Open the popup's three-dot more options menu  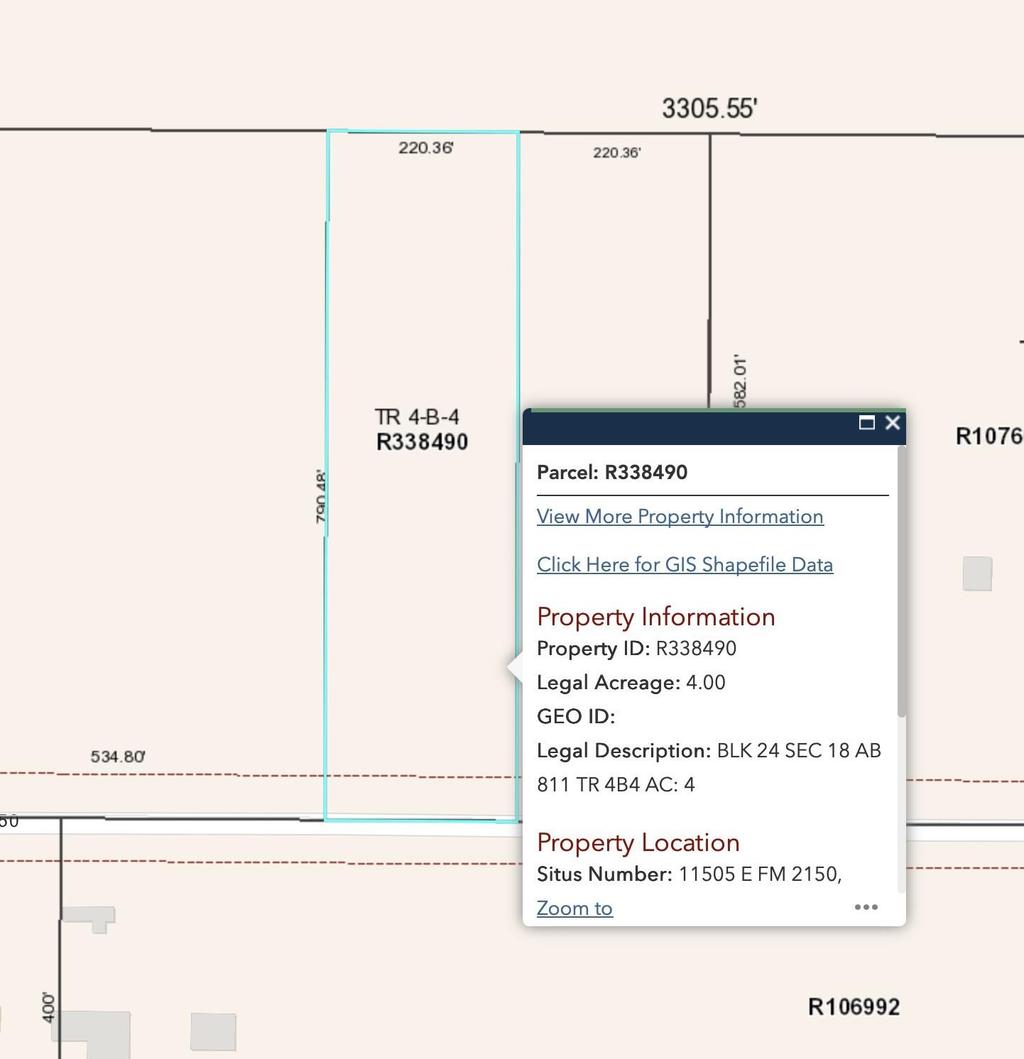point(866,907)
